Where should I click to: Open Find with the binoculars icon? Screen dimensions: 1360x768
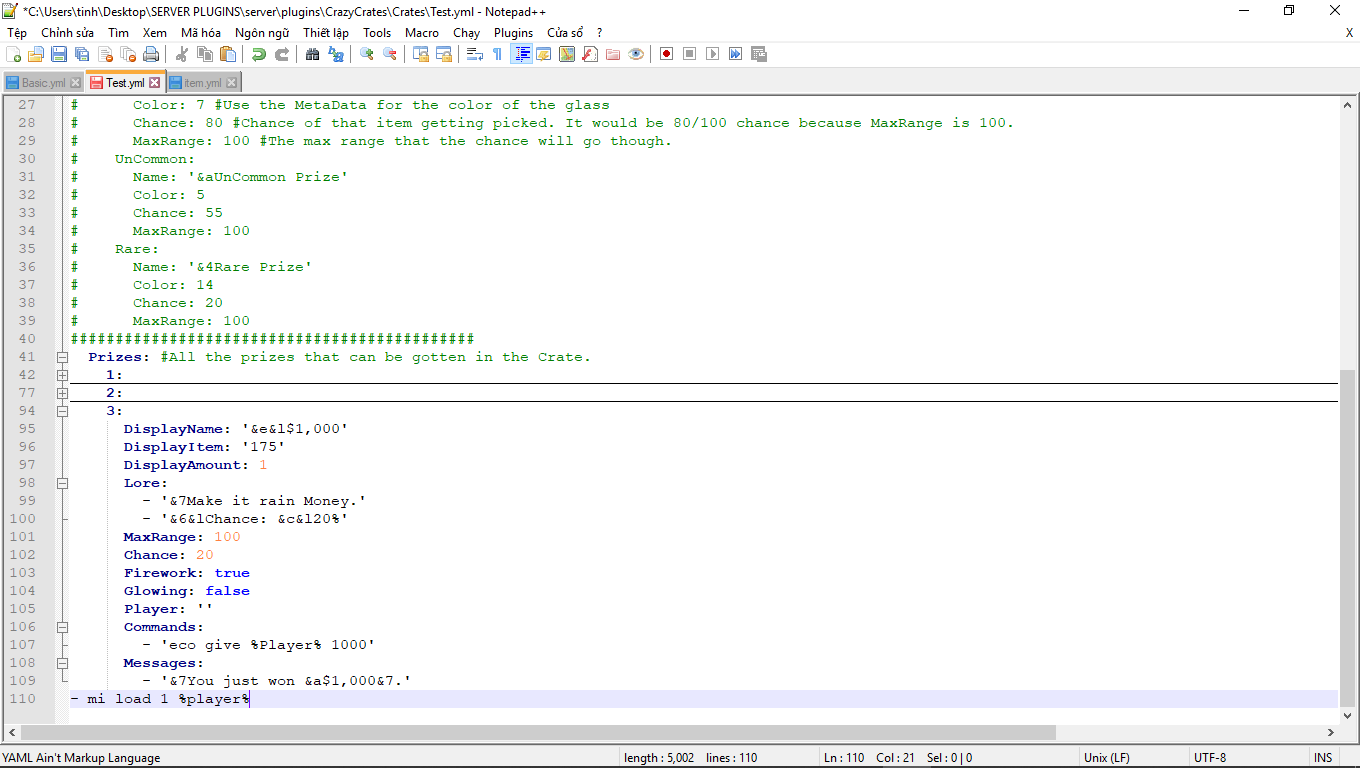312,54
